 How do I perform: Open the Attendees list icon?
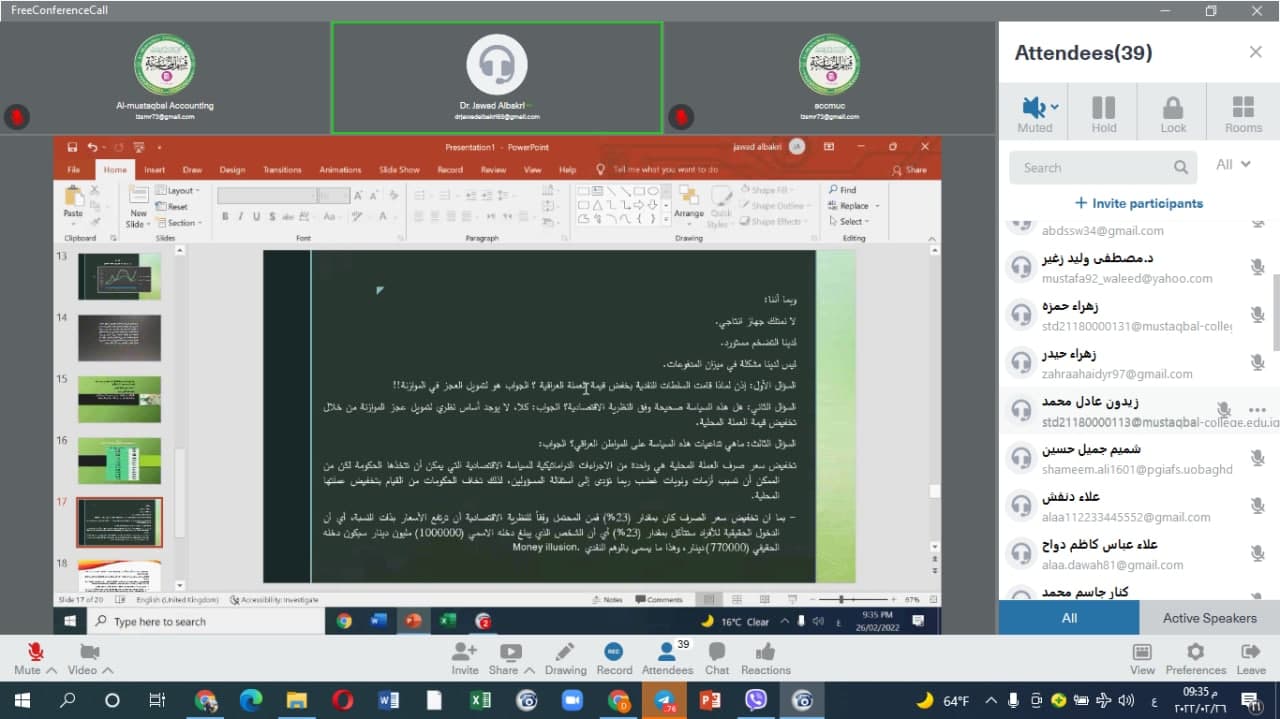[666, 652]
